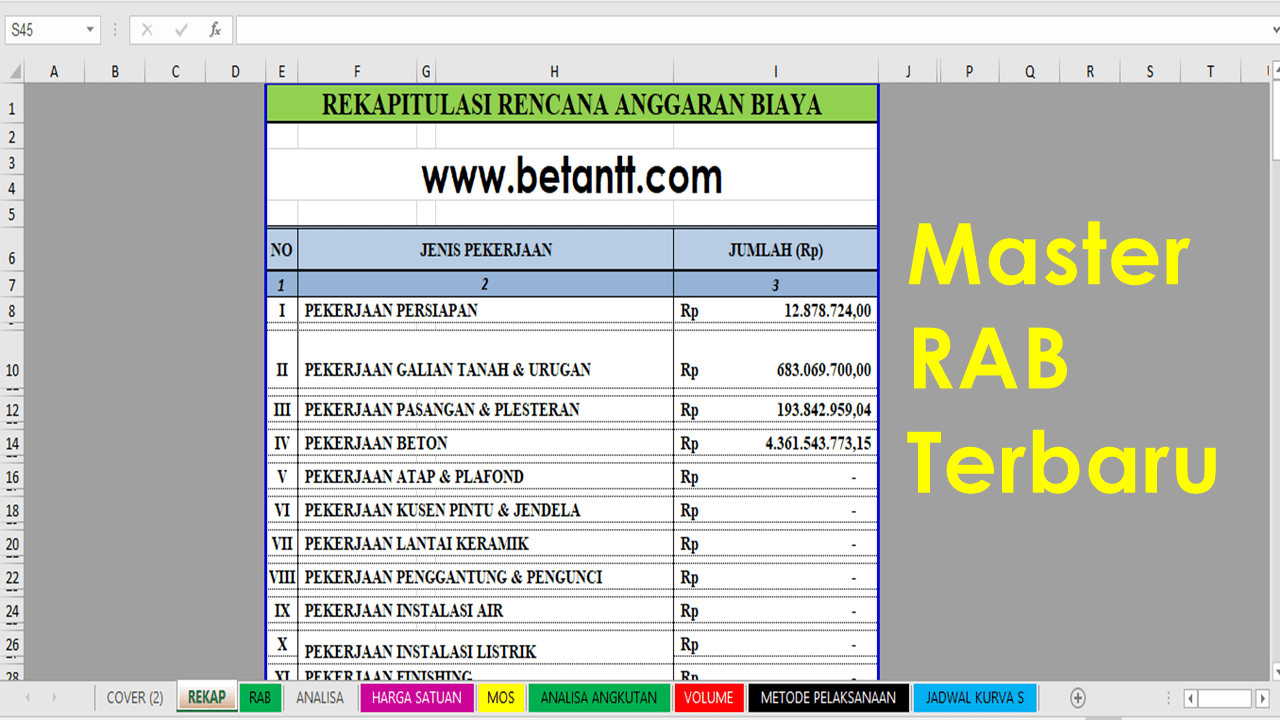Select PEKERJAAN PASANGAN & PLESTERAN cell
The image size is (1280, 720).
pos(485,410)
